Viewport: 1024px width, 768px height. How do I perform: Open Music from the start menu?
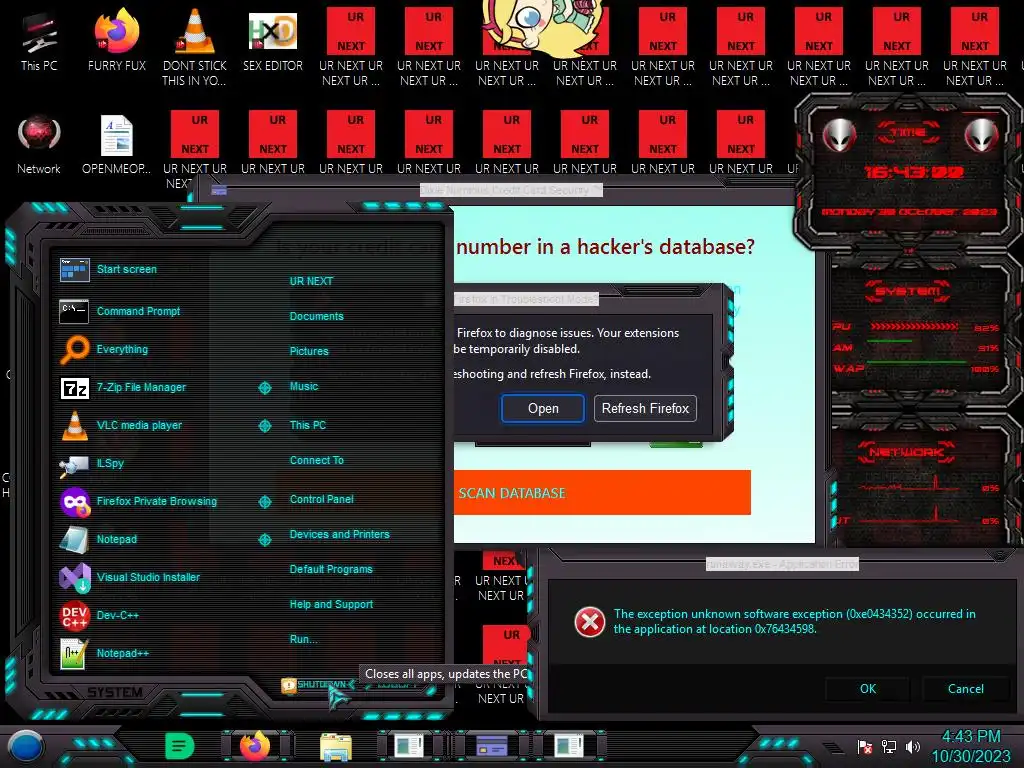click(x=304, y=387)
